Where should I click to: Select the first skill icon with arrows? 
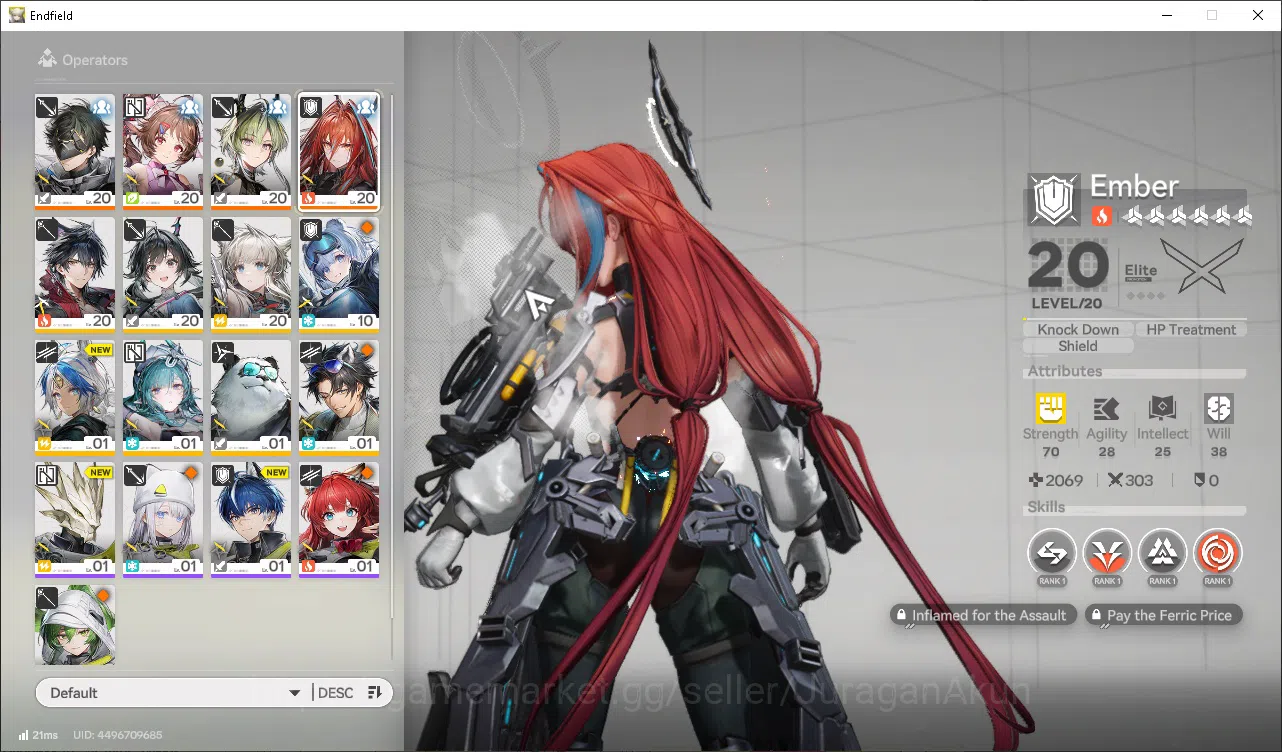[x=1052, y=552]
